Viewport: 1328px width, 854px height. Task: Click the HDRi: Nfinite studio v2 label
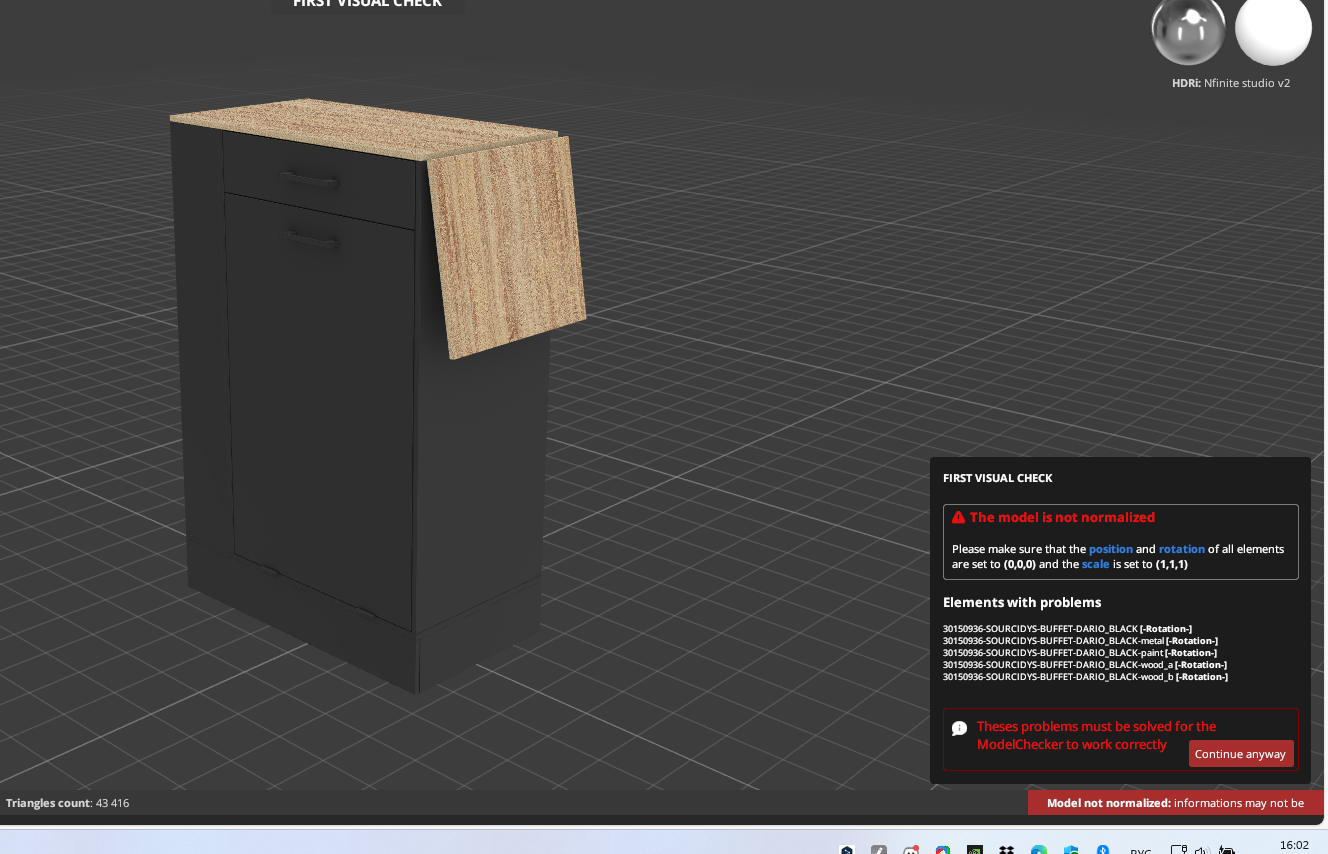click(x=1231, y=83)
